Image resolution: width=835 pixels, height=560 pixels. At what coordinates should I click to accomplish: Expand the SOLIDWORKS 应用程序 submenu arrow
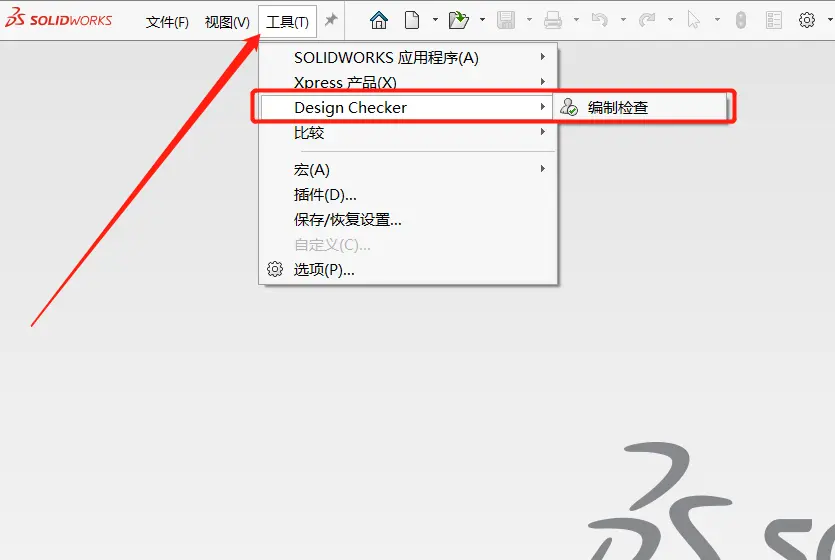pyautogui.click(x=543, y=56)
